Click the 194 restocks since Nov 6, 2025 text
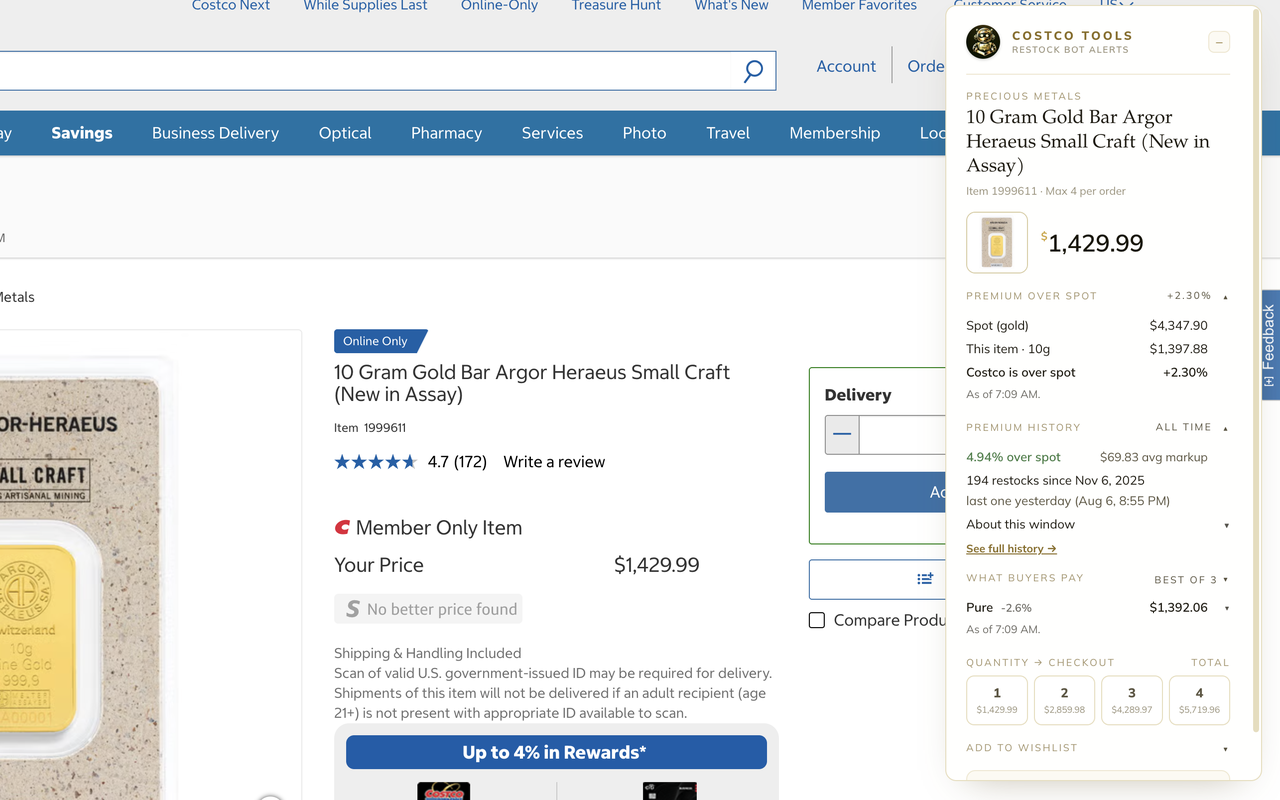 (1055, 480)
